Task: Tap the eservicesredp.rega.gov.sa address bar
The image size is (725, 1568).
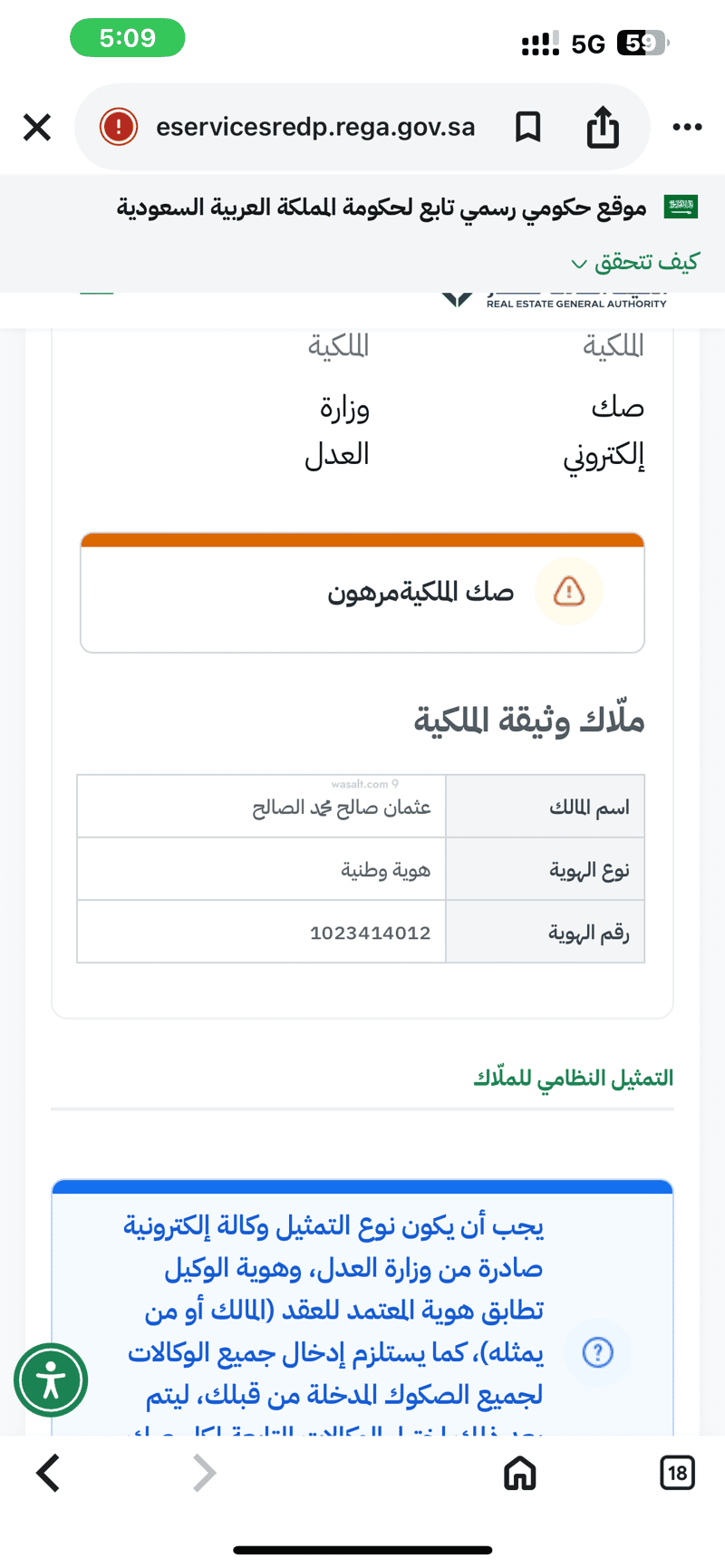Action: click(315, 127)
